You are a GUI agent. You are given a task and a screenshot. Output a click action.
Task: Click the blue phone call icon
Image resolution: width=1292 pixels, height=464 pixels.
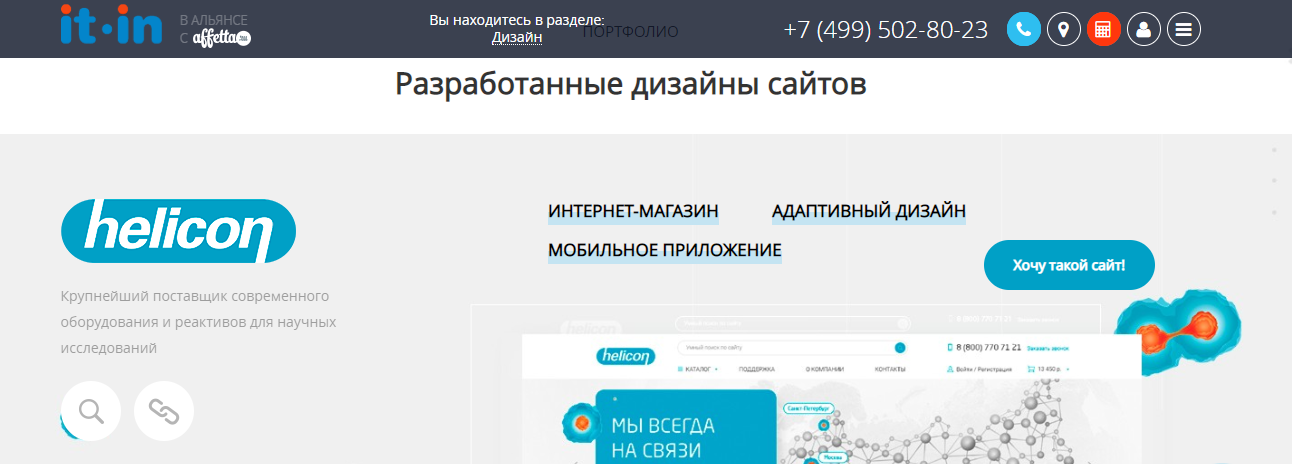[x=1024, y=29]
